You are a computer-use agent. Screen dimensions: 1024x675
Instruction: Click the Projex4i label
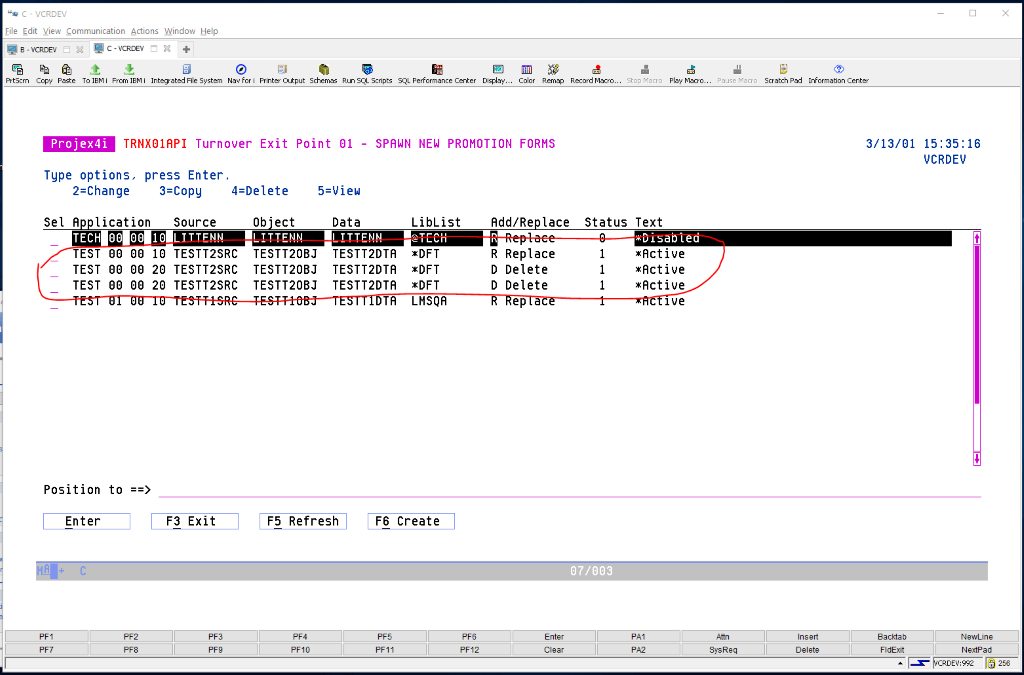click(79, 144)
